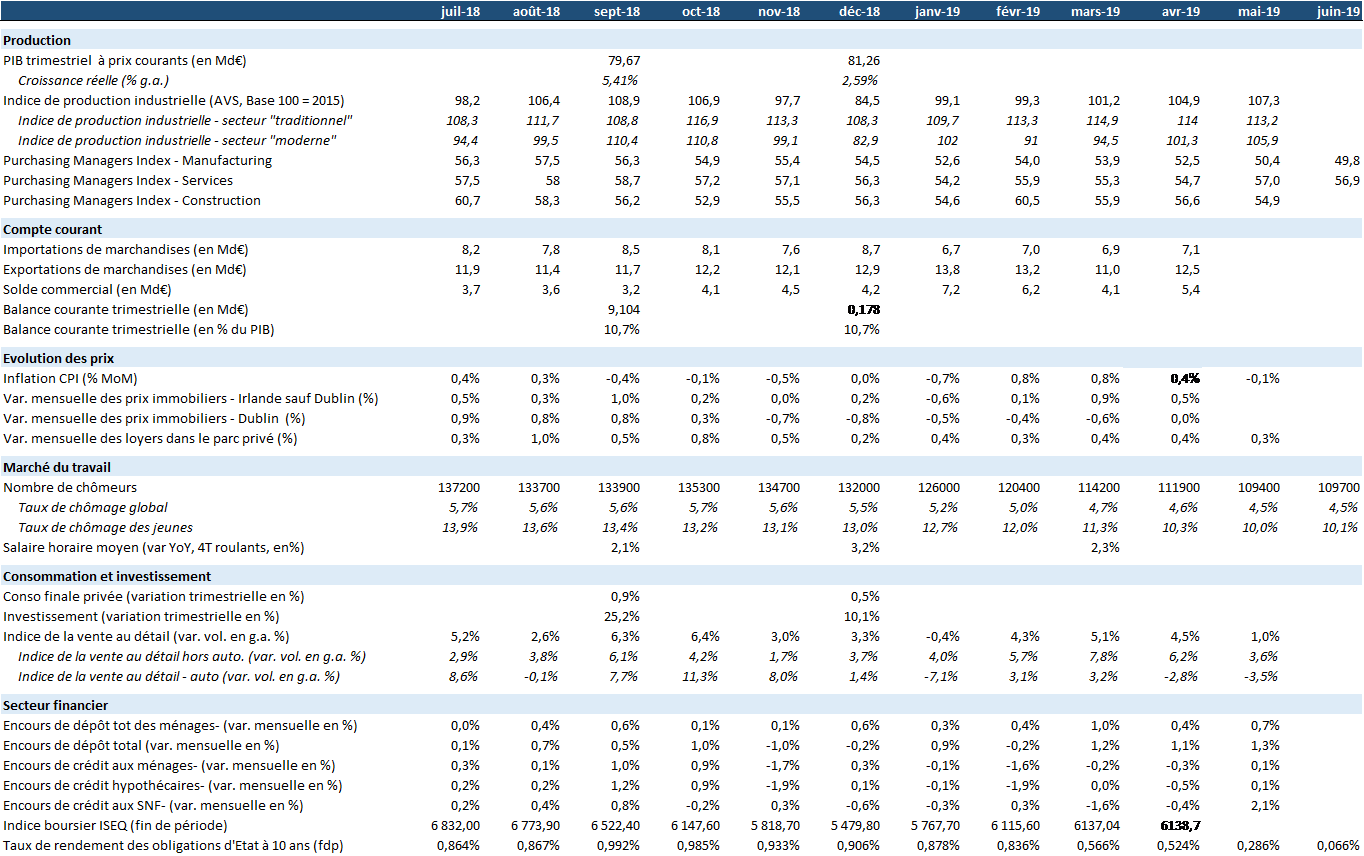This screenshot has width=1364, height=856.
Task: Select the Secteur financier heading
Action: coord(53,705)
